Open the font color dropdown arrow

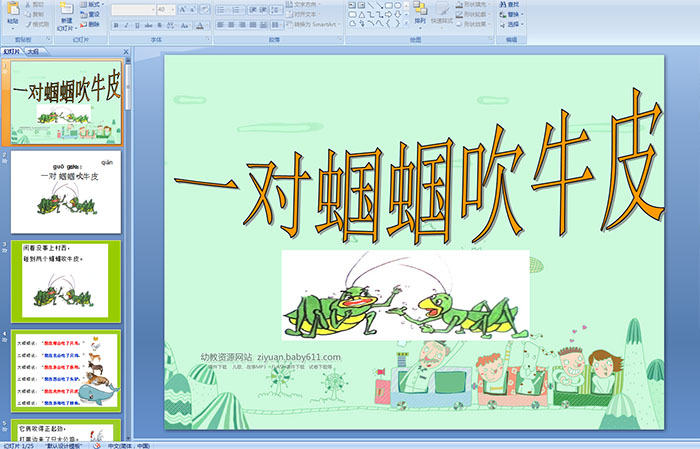(207, 25)
